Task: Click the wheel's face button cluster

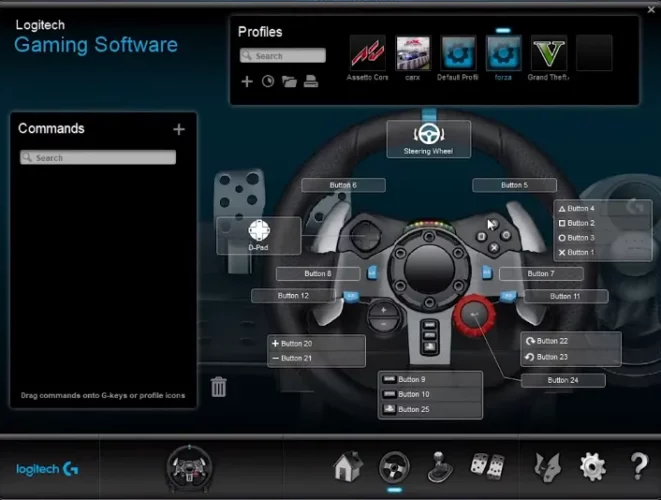Action: (494, 236)
